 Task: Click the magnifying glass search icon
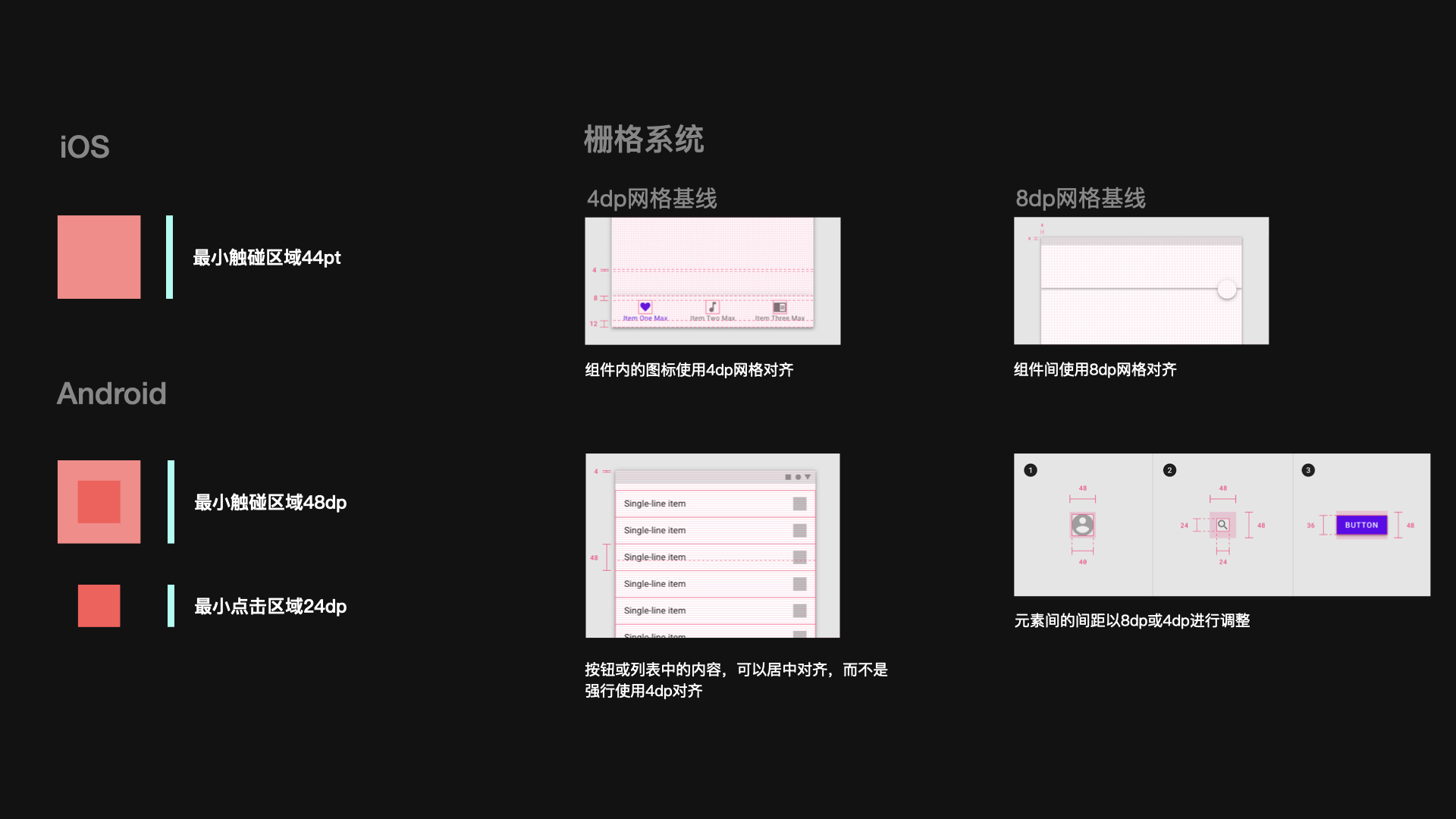pyautogui.click(x=1222, y=525)
